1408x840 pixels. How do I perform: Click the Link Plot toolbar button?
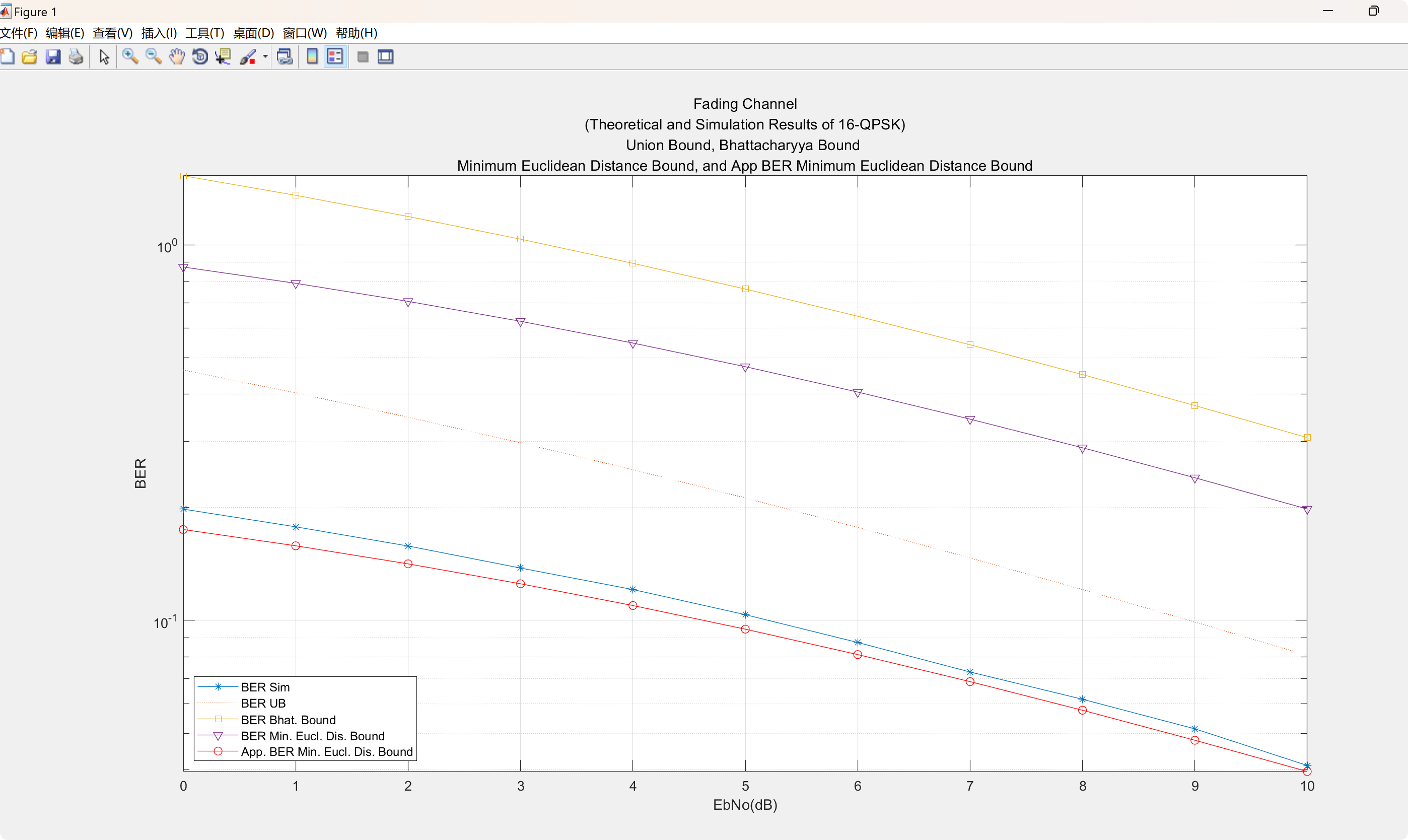(285, 56)
